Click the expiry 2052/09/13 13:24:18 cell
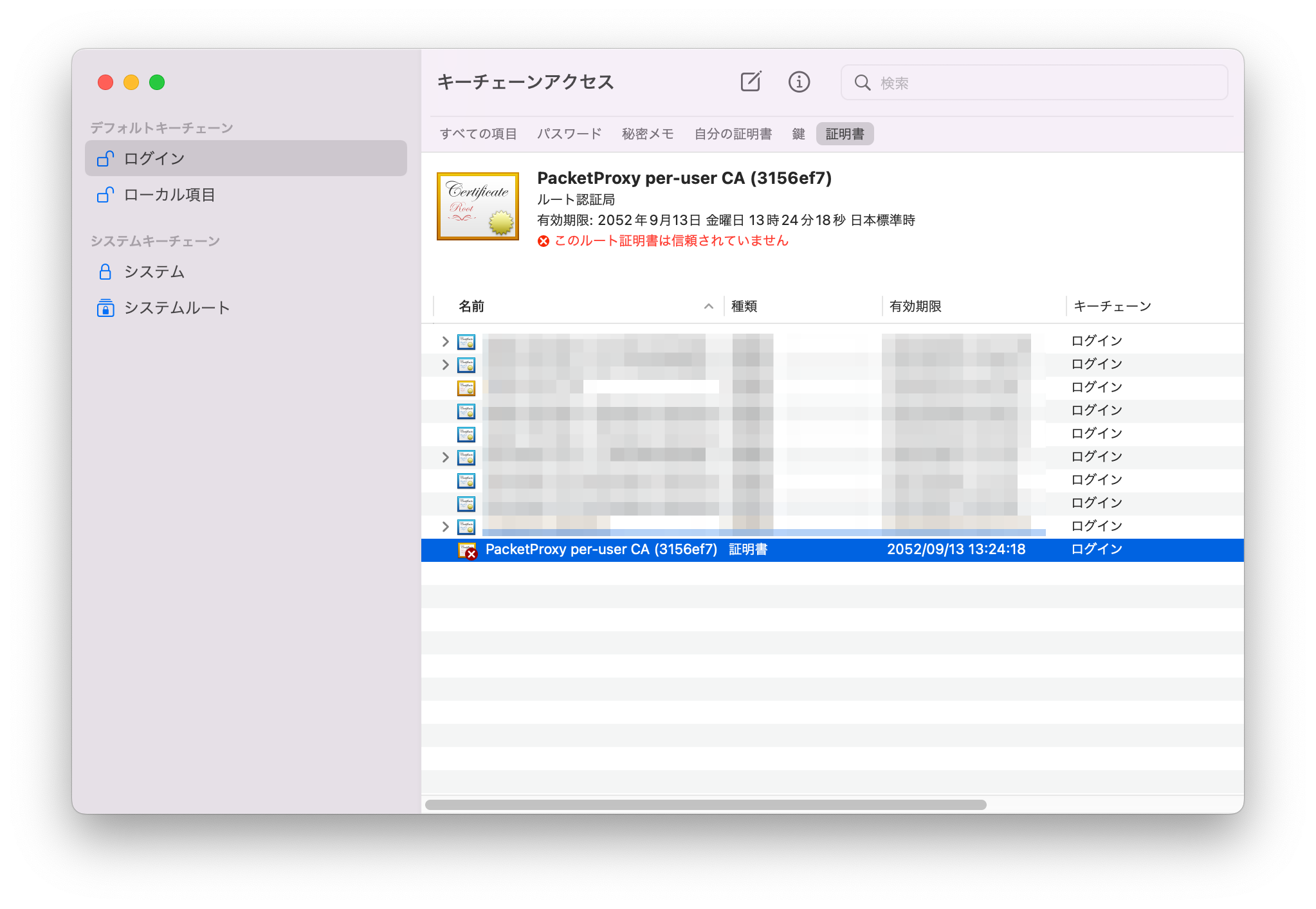 coord(956,550)
